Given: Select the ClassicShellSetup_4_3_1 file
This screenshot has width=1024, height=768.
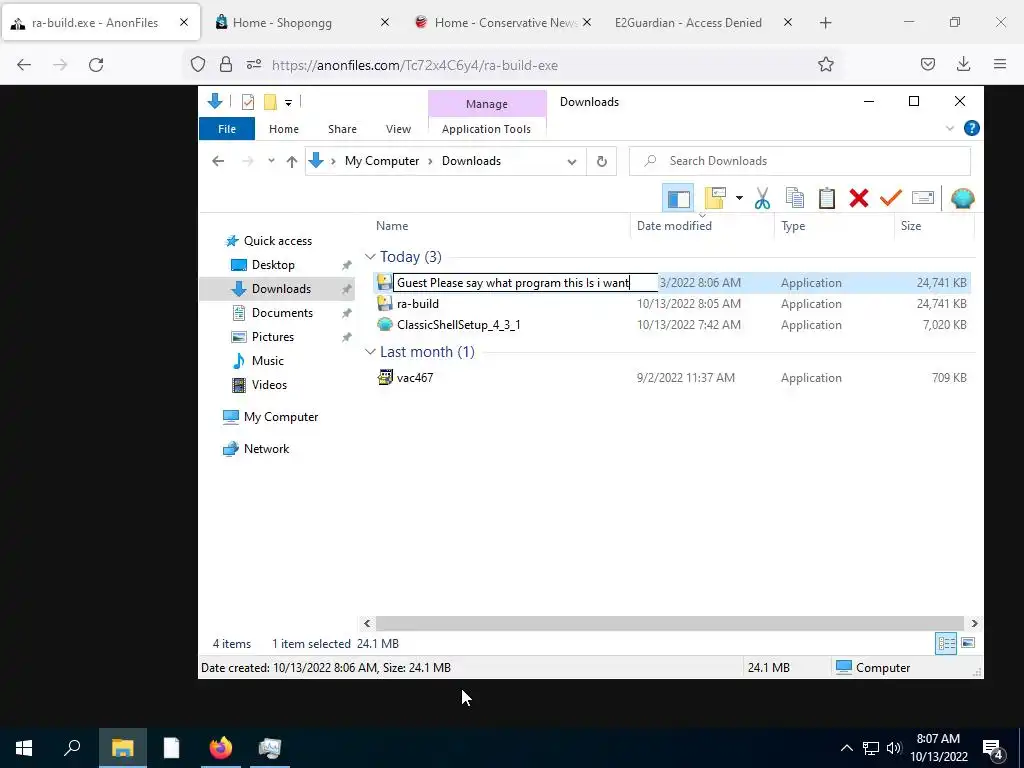Looking at the screenshot, I should (458, 325).
